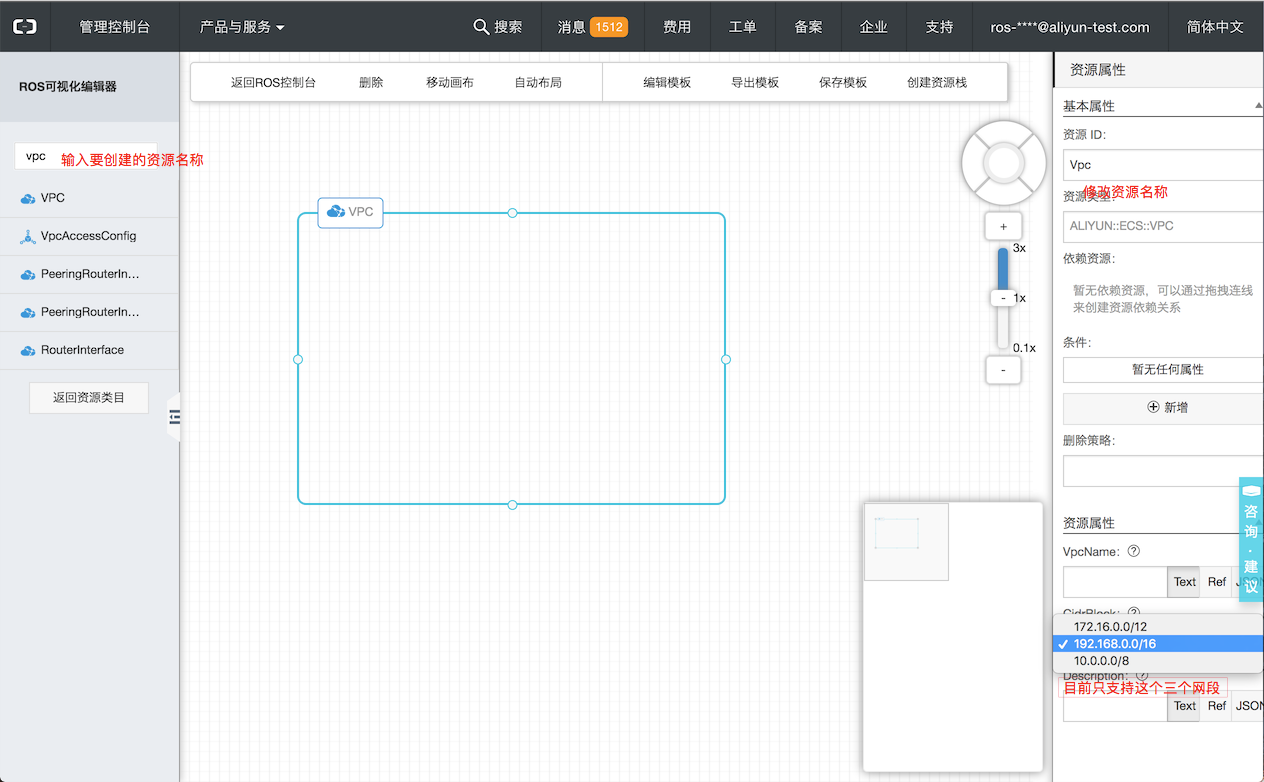The height and width of the screenshot is (782, 1264).
Task: Click ROS可视化编辑器 sidebar title
Action: (x=68, y=87)
